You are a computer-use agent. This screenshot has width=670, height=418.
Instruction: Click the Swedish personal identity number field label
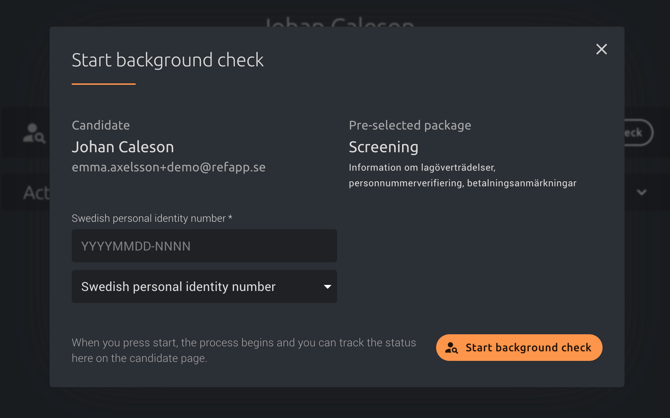coord(151,218)
